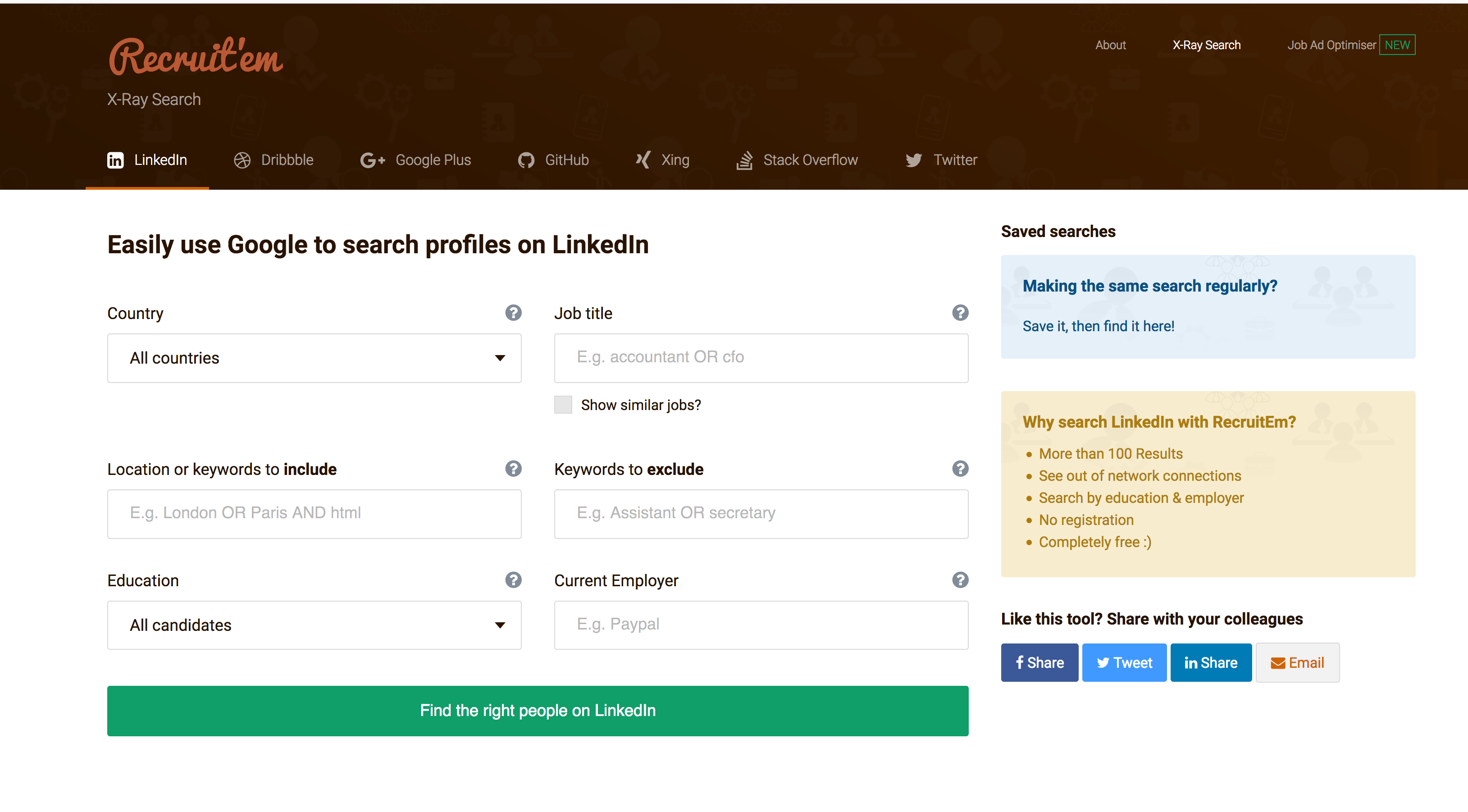
Task: Open the Education help icon
Action: coord(513,579)
